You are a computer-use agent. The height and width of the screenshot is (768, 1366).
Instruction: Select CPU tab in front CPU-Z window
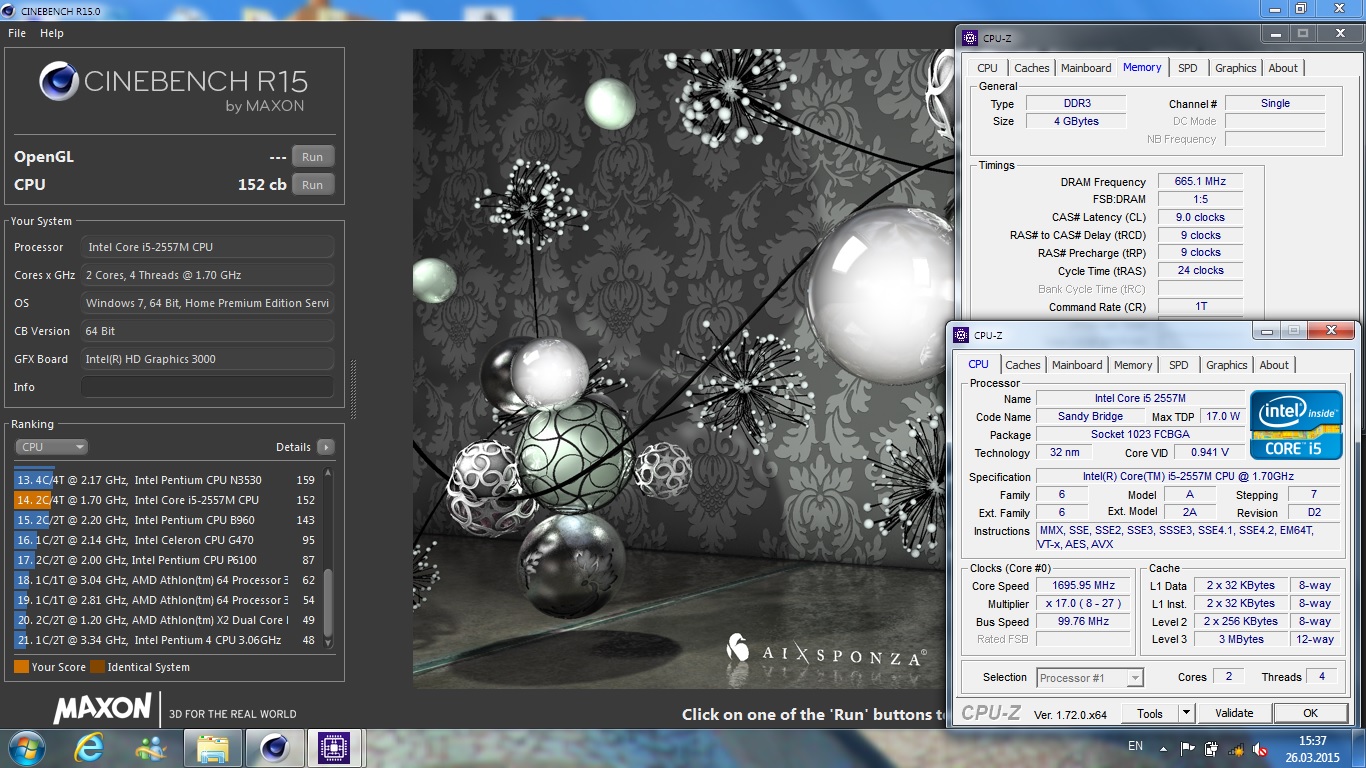click(x=978, y=364)
